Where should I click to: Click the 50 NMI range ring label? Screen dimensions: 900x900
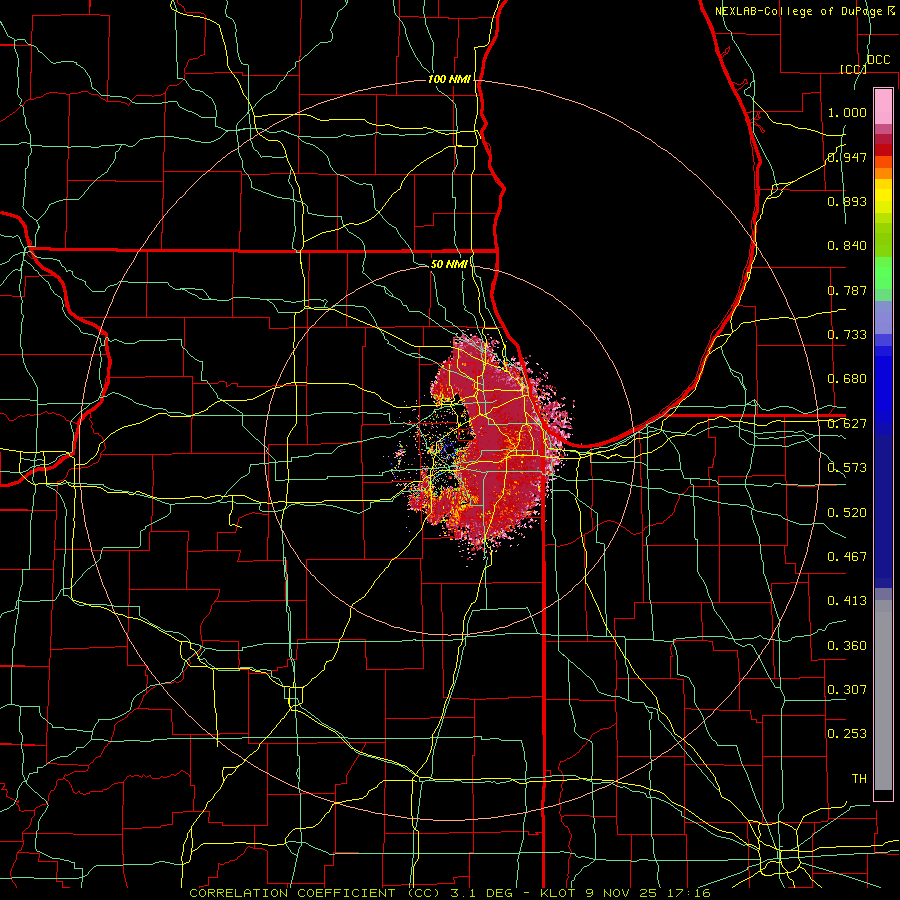click(x=449, y=264)
